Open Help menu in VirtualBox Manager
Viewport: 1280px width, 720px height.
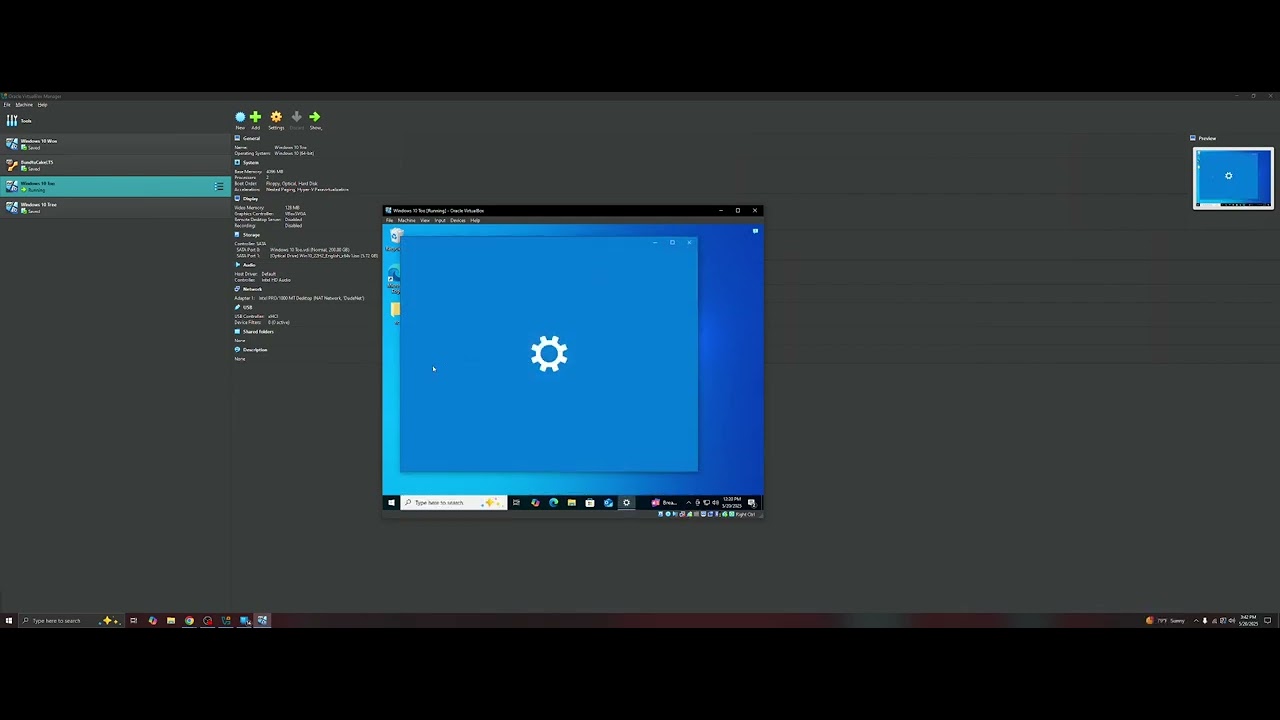(x=42, y=104)
